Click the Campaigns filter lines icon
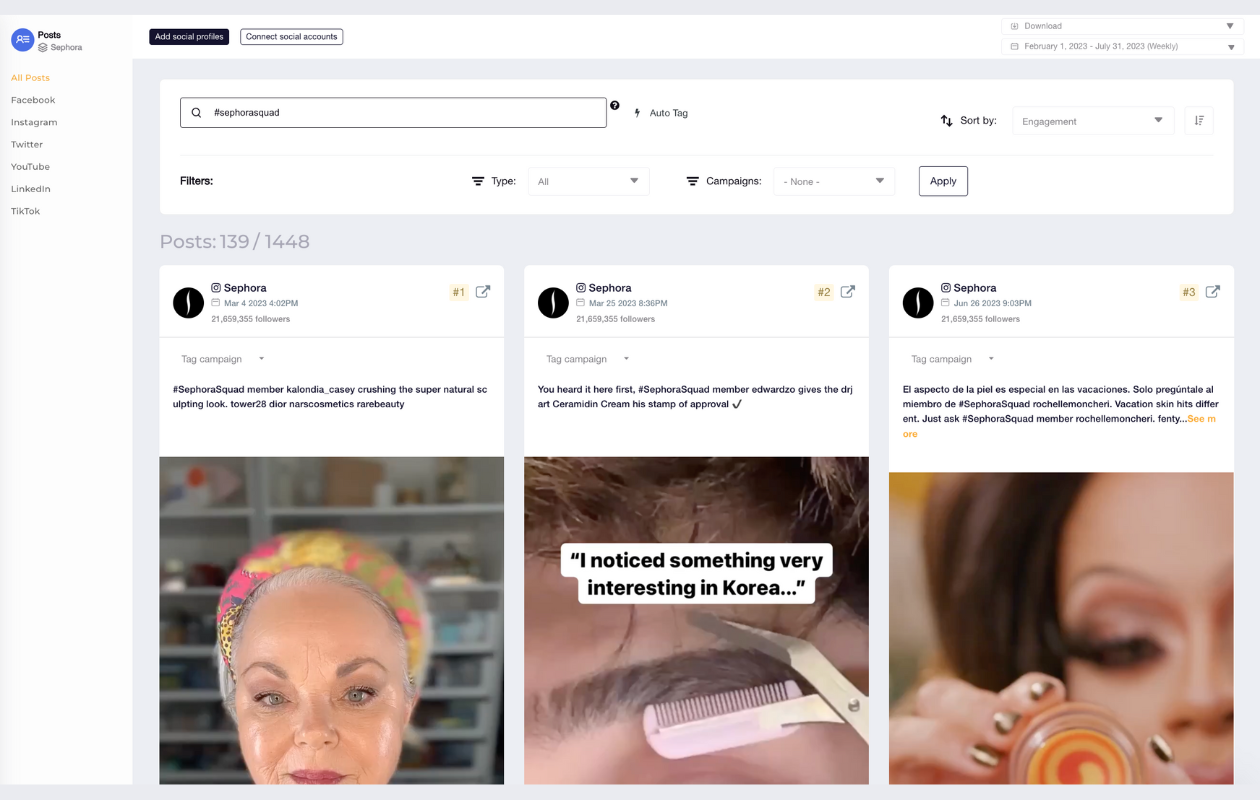 click(692, 181)
